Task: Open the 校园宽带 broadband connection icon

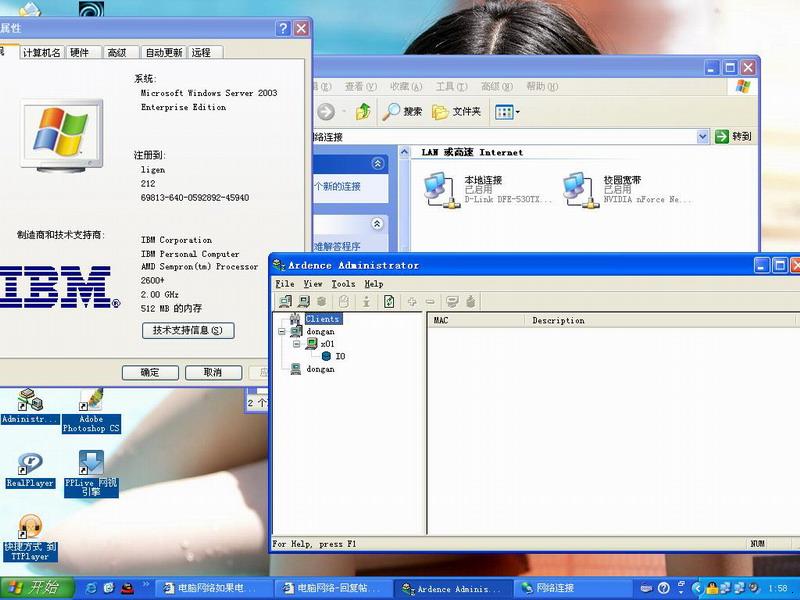Action: point(574,187)
